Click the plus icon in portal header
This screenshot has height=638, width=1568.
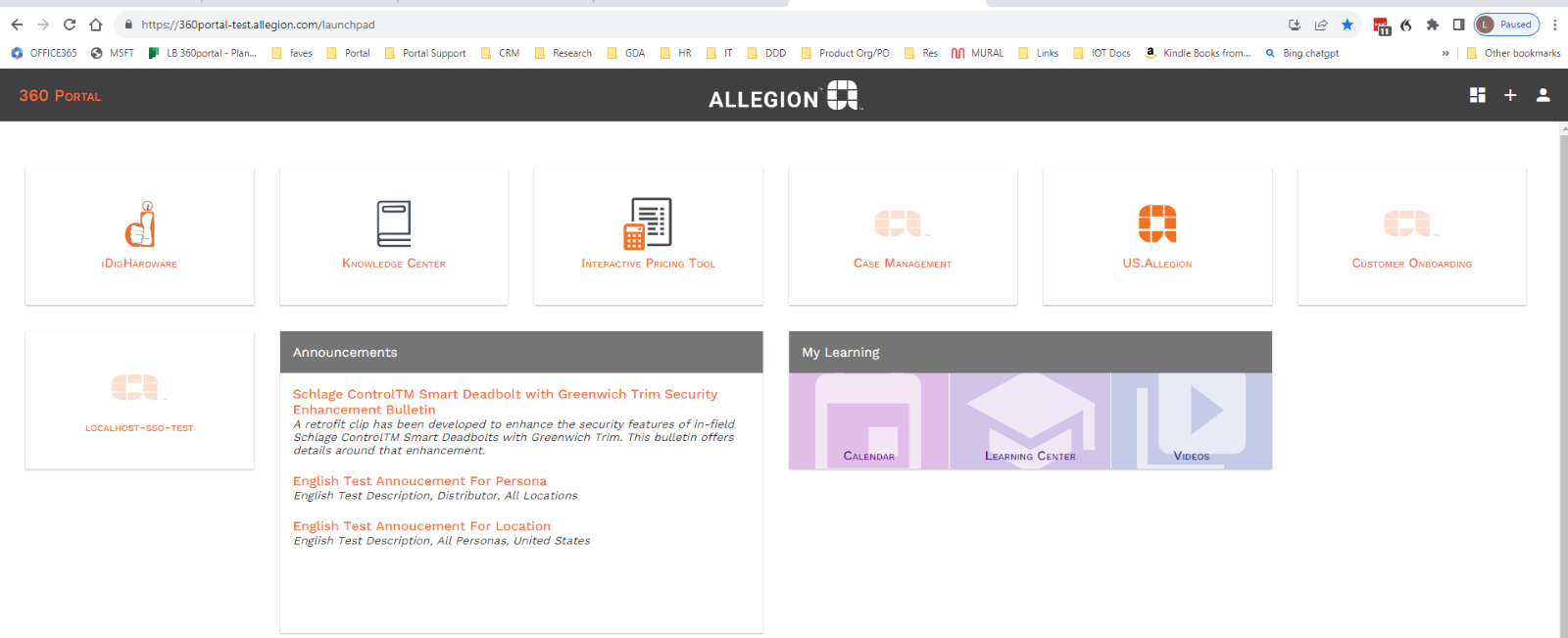click(x=1510, y=95)
